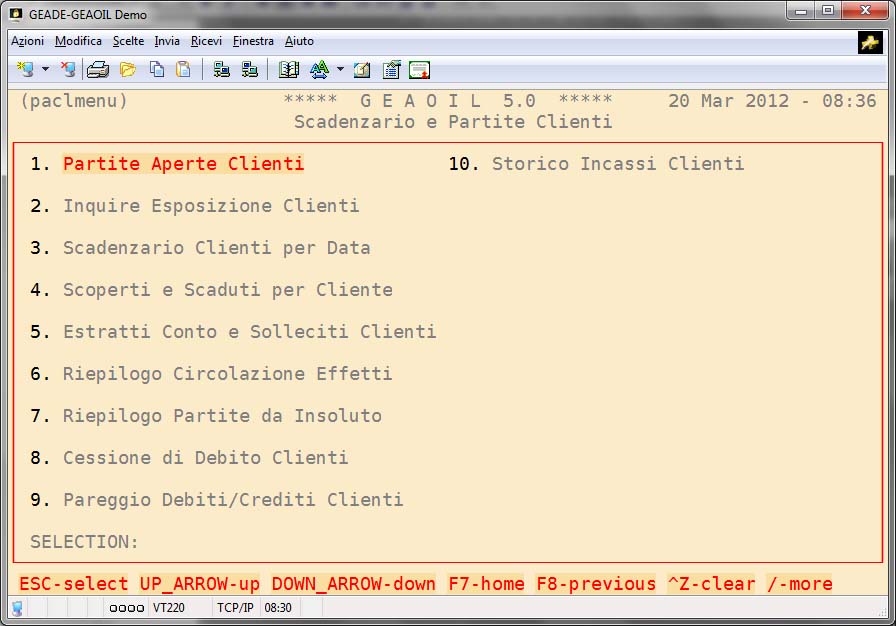
Task: Click the new connection toolbar icon
Action: click(25, 70)
